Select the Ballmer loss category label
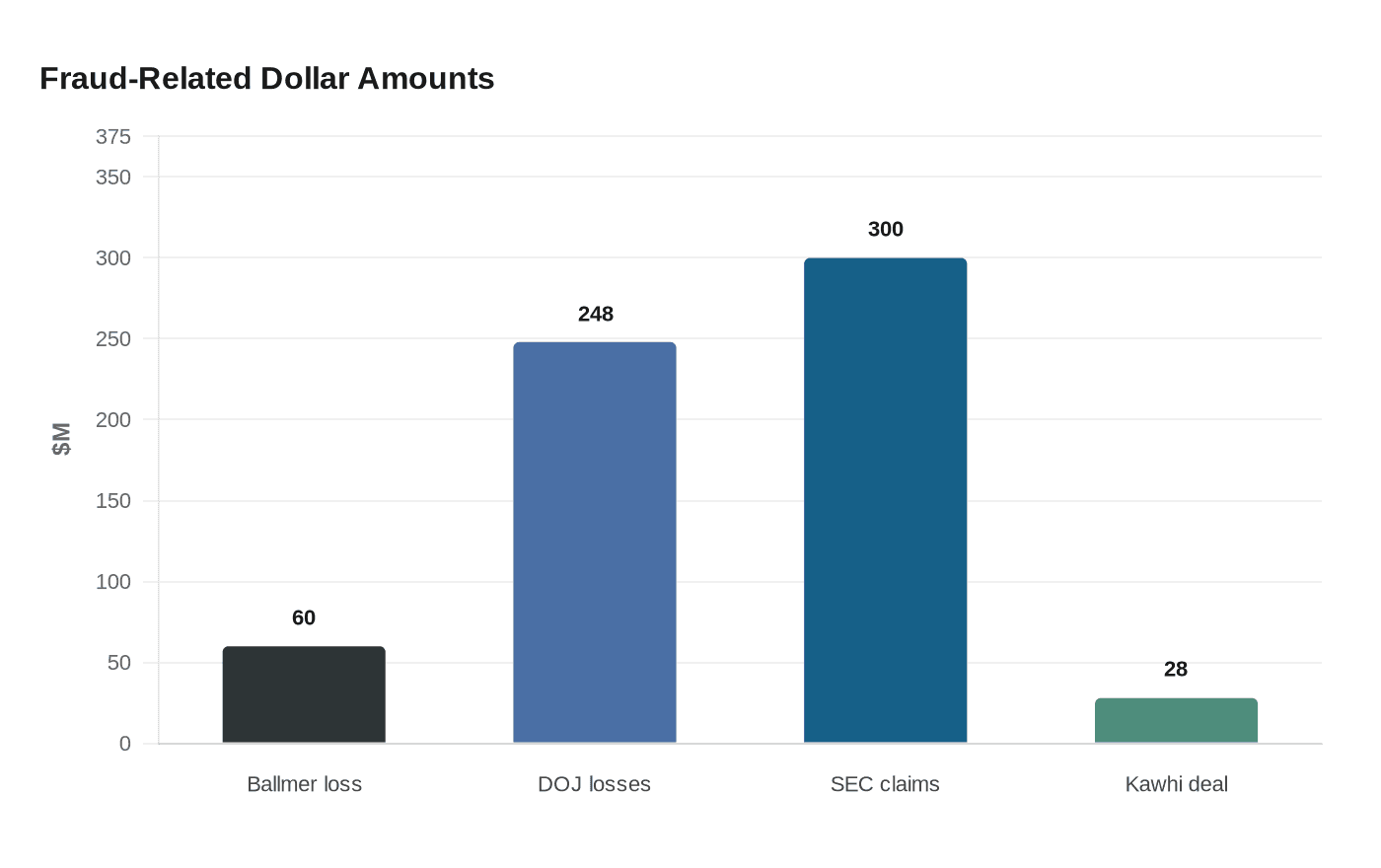 pos(304,784)
